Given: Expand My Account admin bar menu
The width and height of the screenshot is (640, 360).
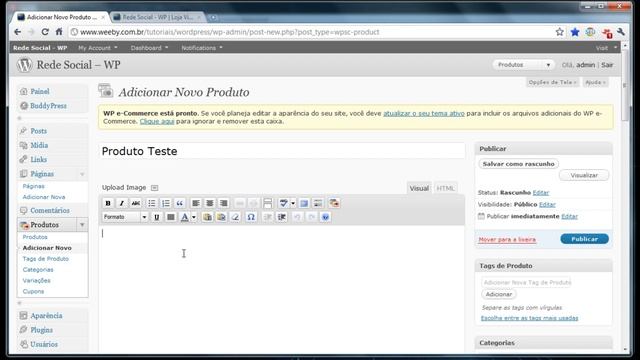Looking at the screenshot, I should [98, 48].
